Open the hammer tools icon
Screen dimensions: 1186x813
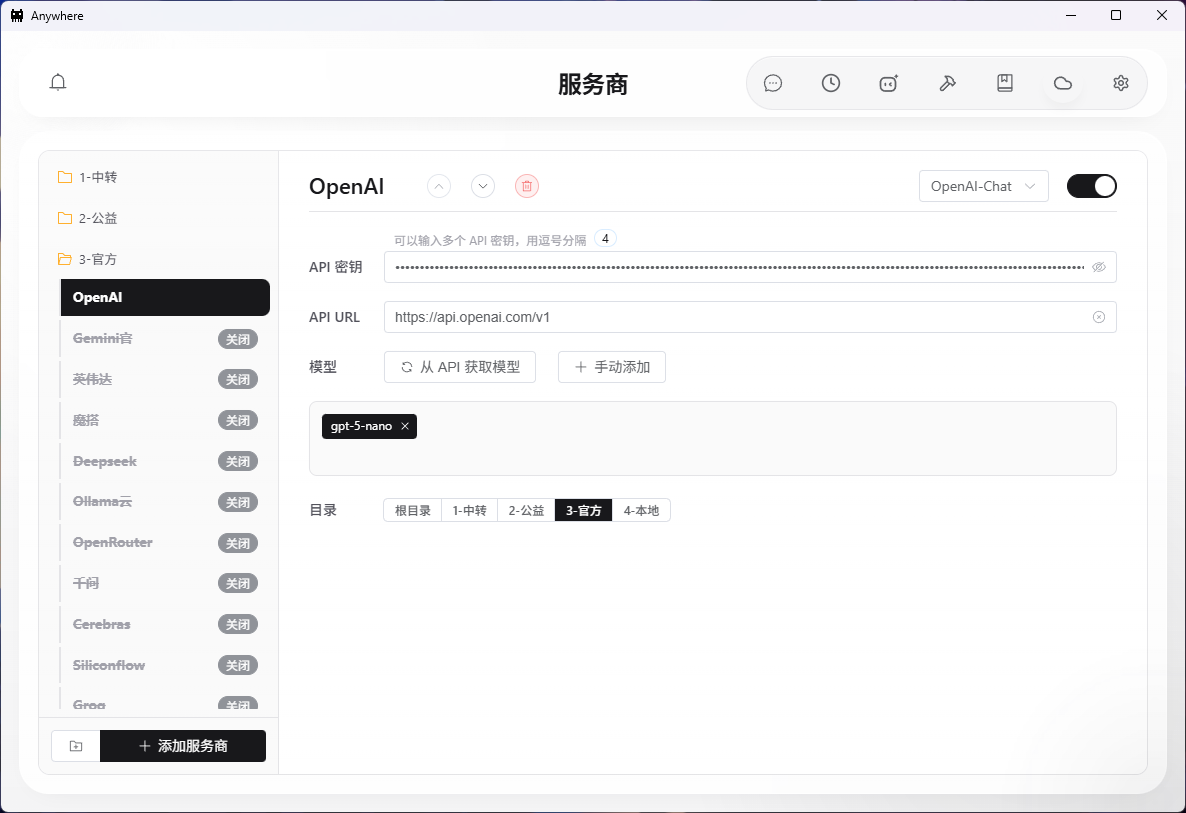click(947, 83)
